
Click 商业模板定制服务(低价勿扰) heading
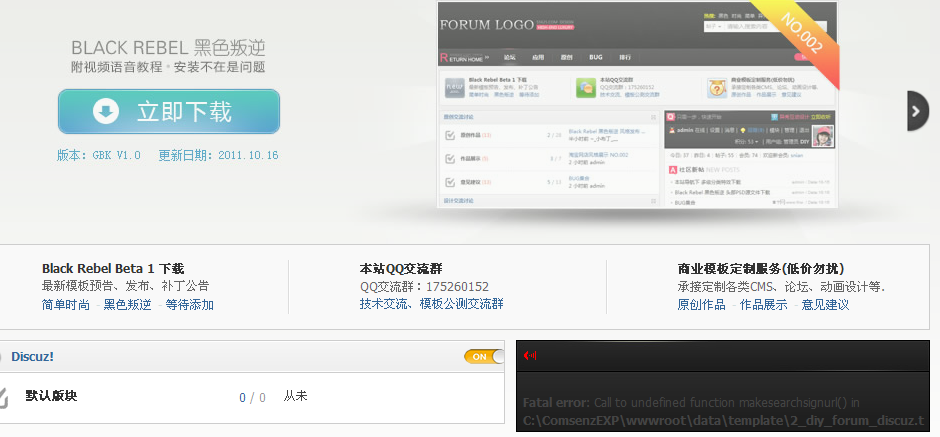[x=761, y=269]
